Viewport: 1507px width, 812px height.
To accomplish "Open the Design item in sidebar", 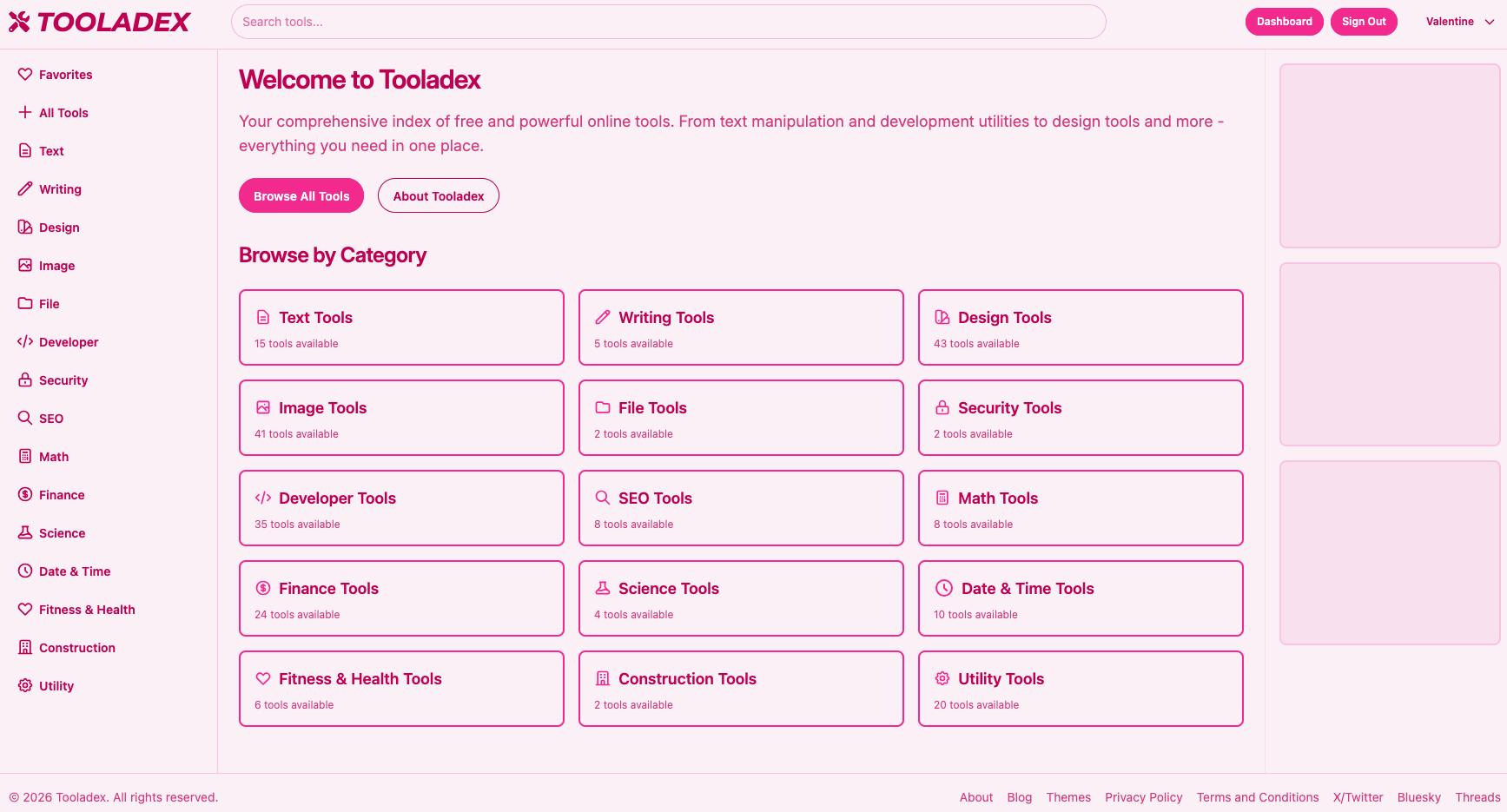I will [x=59, y=228].
